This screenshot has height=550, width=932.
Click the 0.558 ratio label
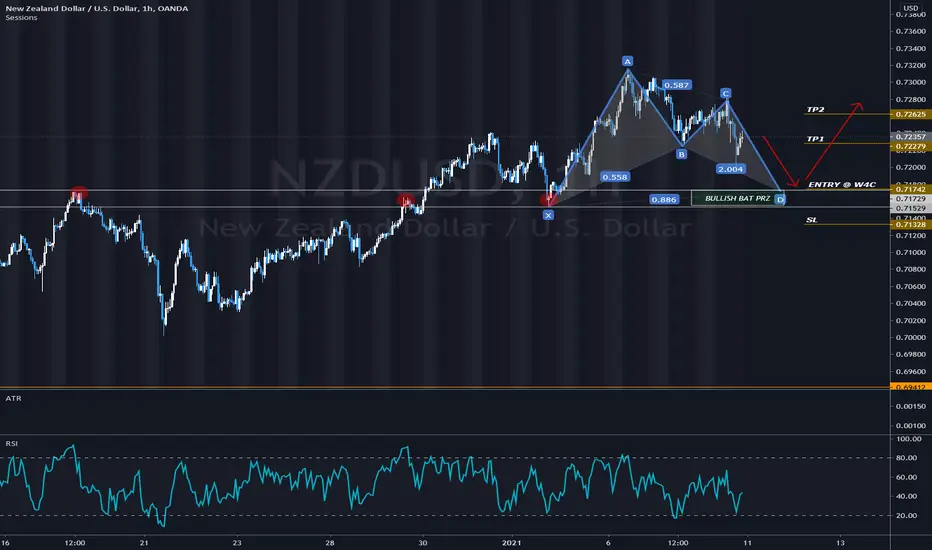click(x=615, y=177)
